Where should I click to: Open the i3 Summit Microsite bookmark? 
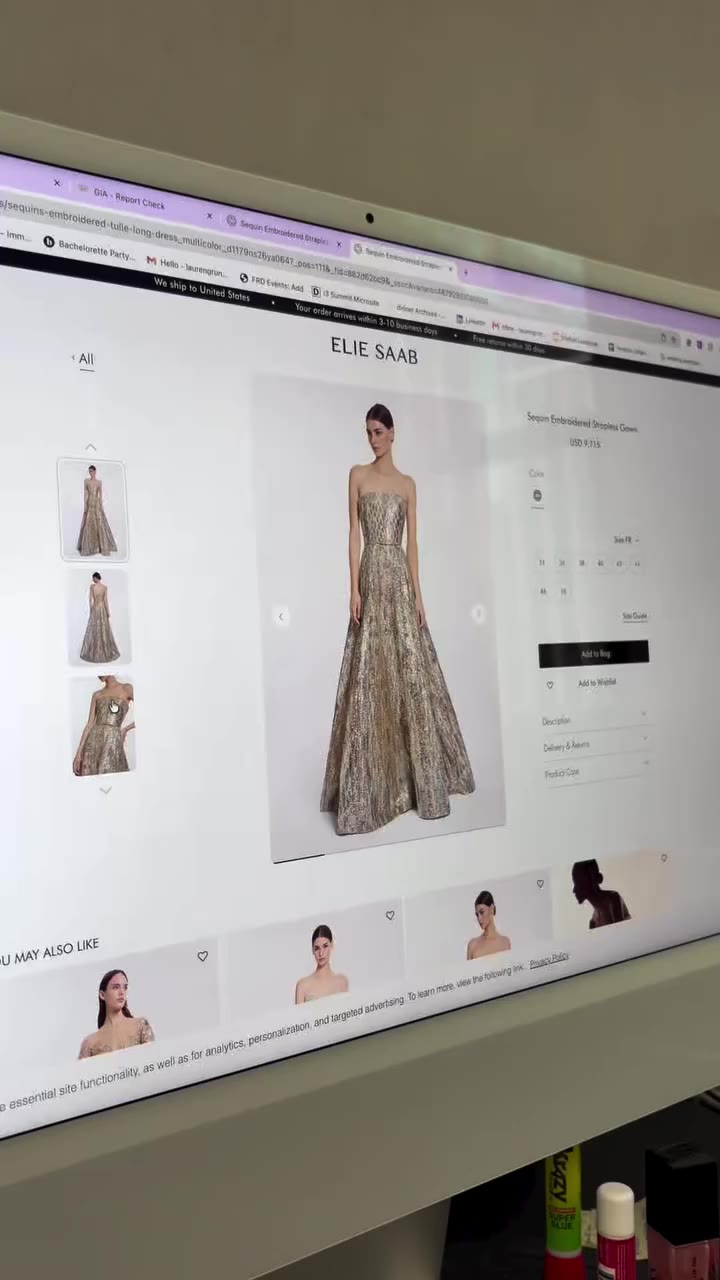click(x=345, y=297)
